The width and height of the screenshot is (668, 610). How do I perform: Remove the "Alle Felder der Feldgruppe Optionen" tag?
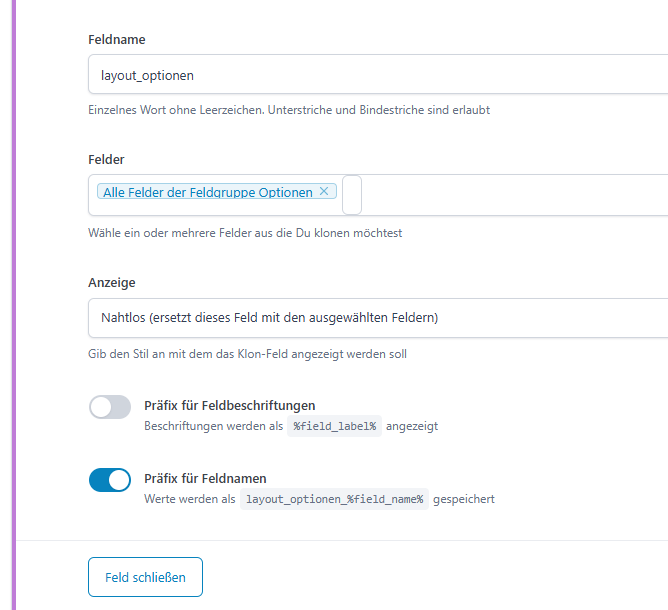[x=324, y=191]
